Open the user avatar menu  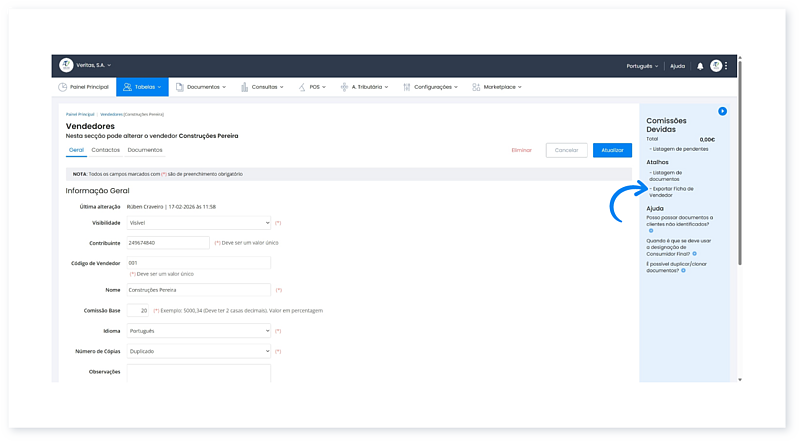click(x=716, y=66)
